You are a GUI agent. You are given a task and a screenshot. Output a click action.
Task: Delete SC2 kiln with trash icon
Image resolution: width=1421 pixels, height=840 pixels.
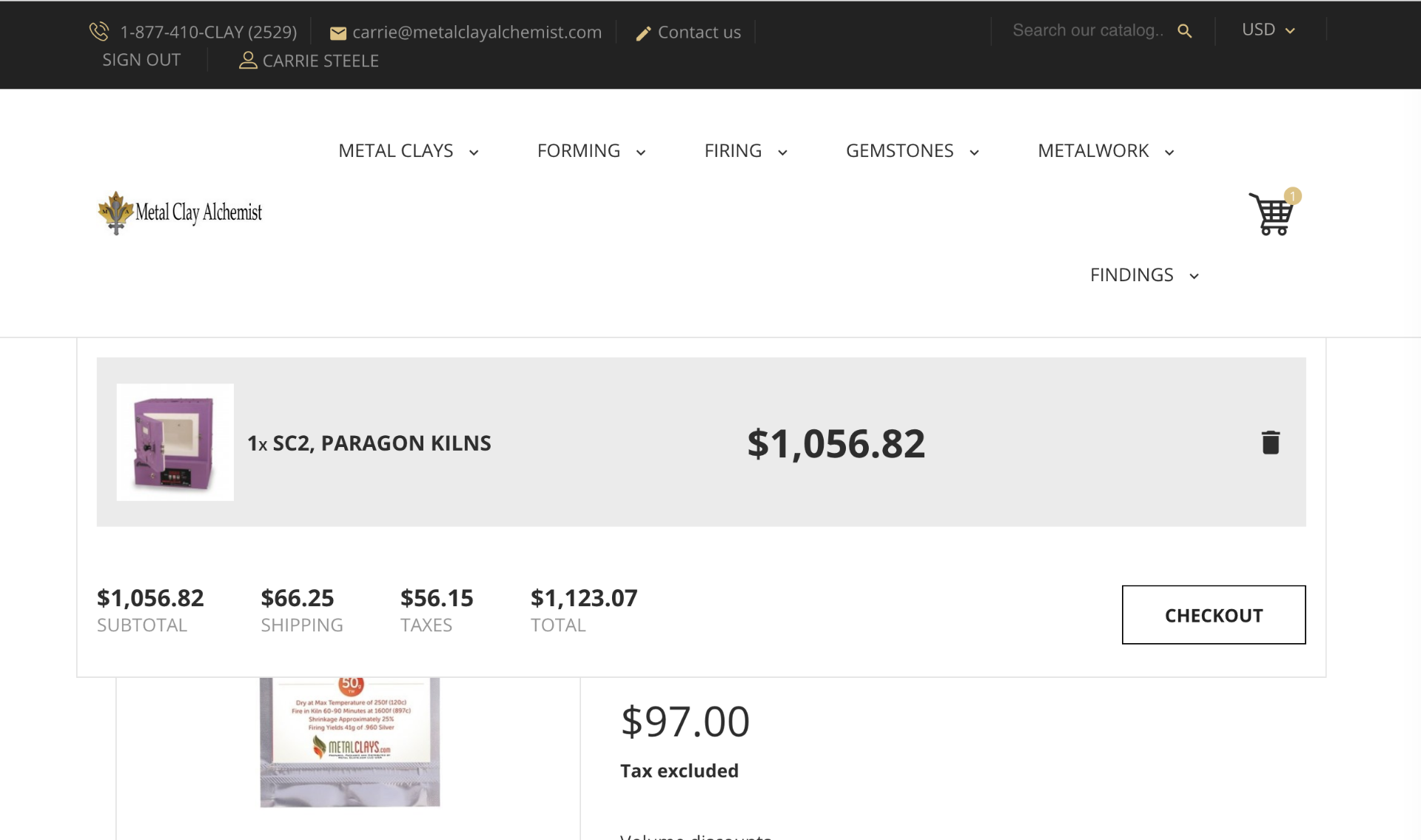coord(1270,442)
